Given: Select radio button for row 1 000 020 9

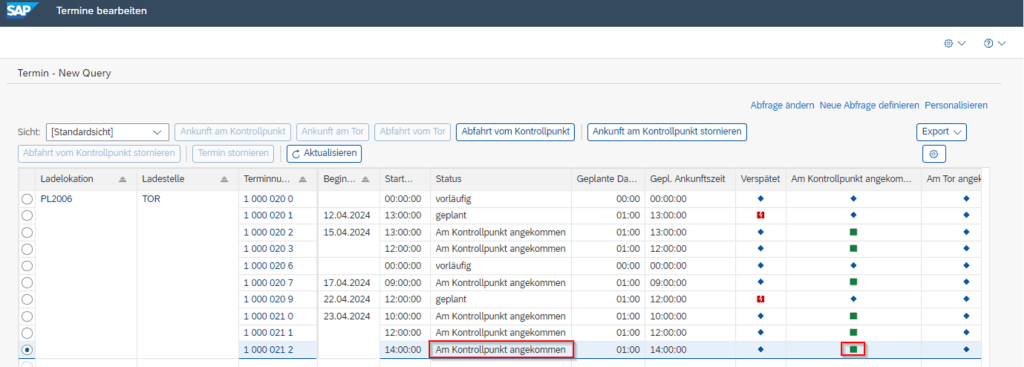Looking at the screenshot, I should tap(27, 299).
